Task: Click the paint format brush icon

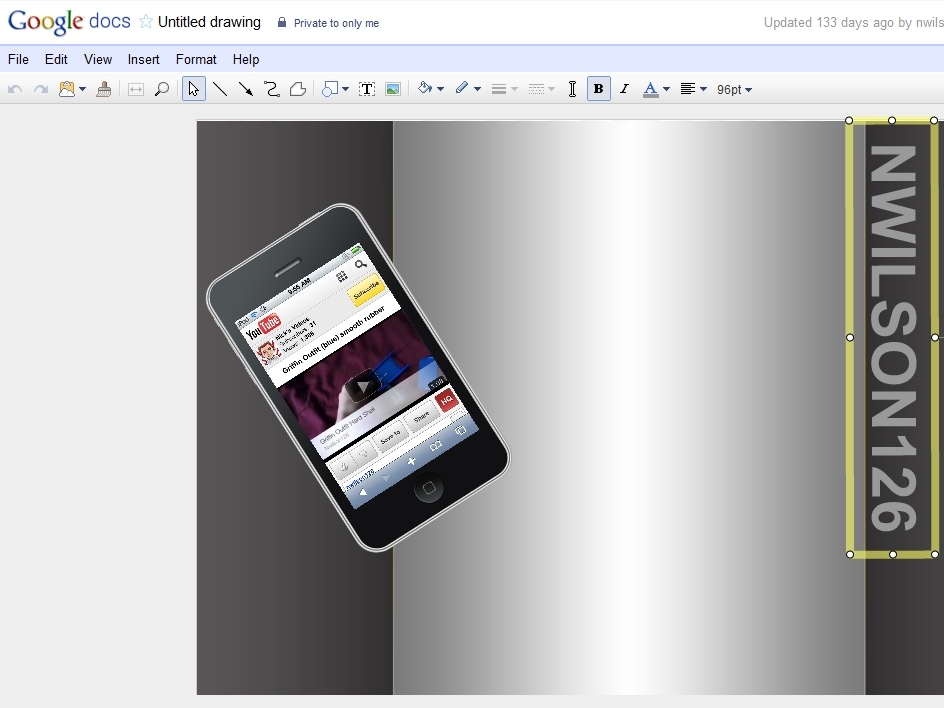Action: click(104, 89)
